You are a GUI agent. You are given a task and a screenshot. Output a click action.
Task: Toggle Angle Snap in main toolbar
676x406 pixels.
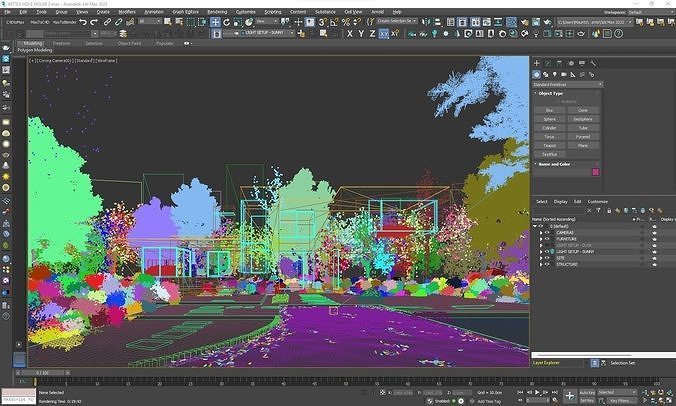click(x=334, y=22)
